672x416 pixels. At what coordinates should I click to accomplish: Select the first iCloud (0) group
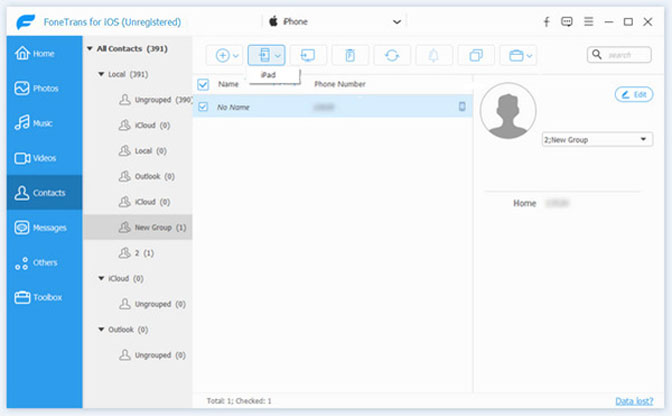coord(144,125)
